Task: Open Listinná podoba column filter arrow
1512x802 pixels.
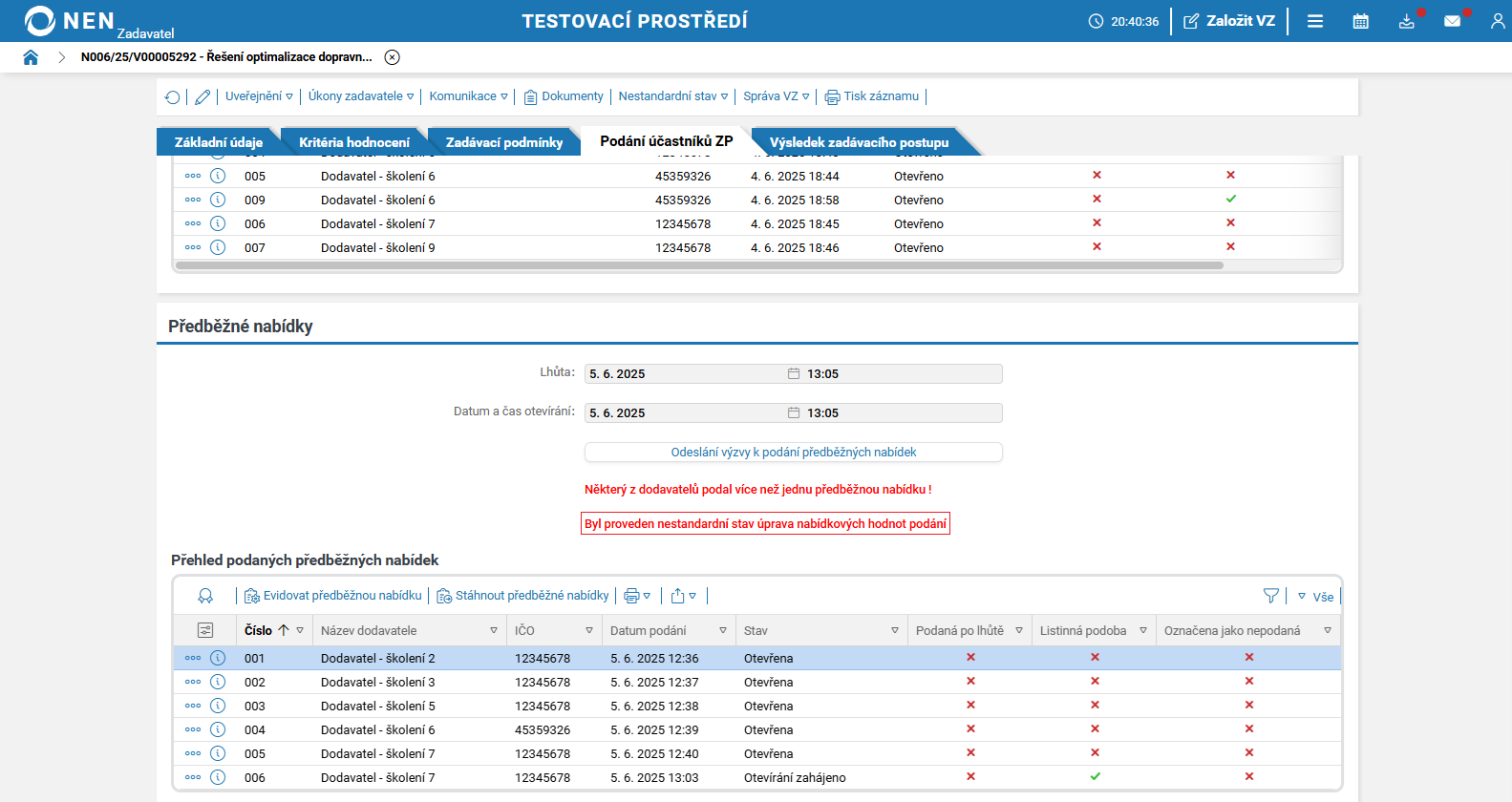Action: tap(1143, 631)
